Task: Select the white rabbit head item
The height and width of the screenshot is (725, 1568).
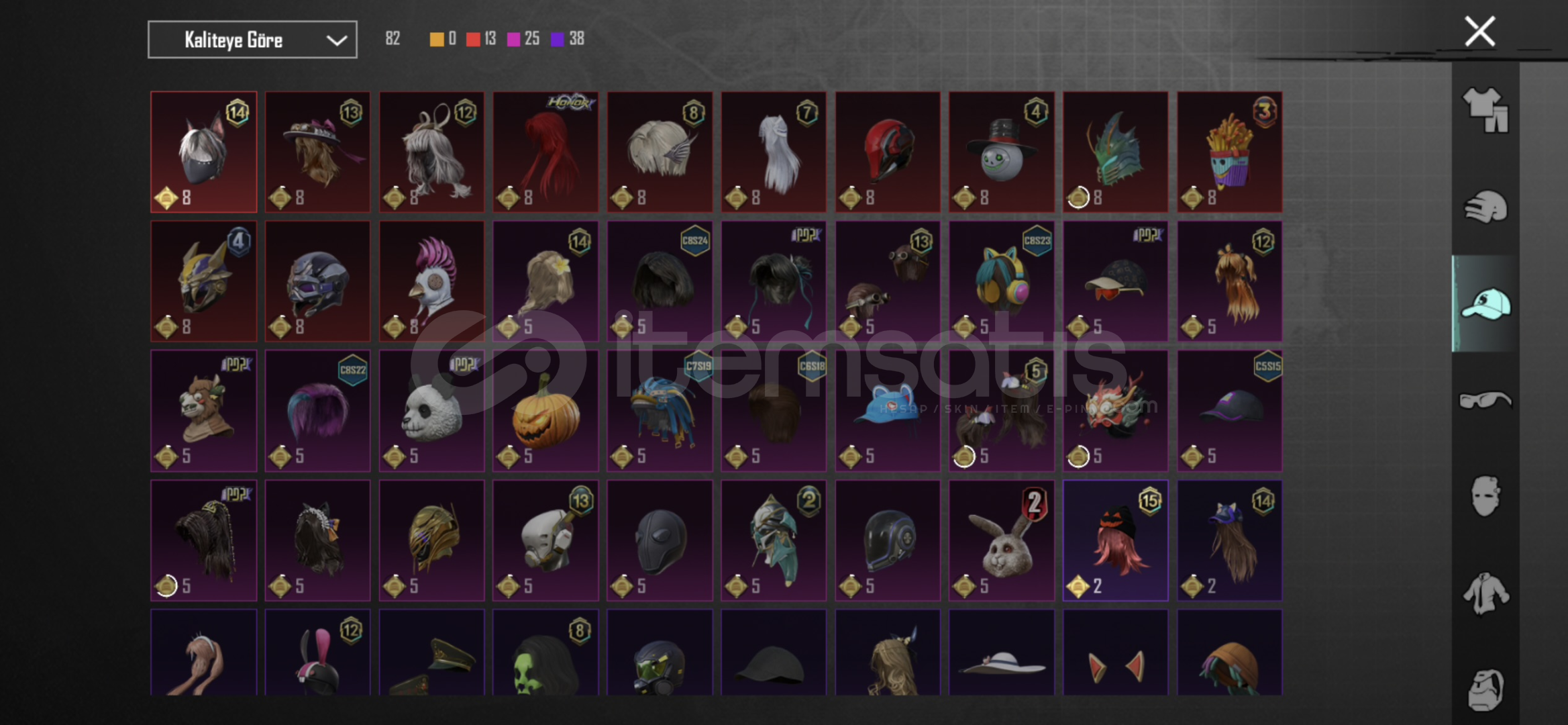Action: coord(1001,540)
